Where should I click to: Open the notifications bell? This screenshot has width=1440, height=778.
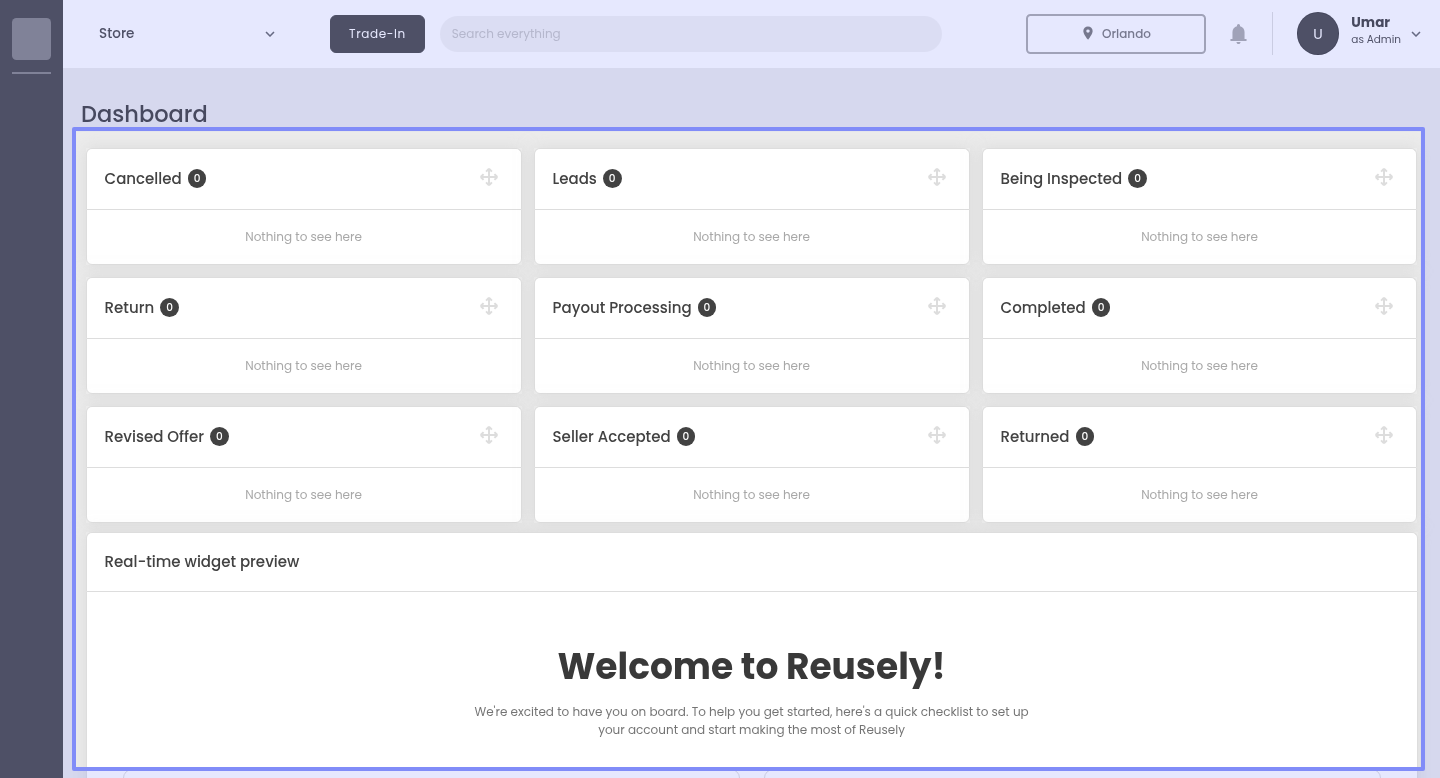(x=1238, y=34)
